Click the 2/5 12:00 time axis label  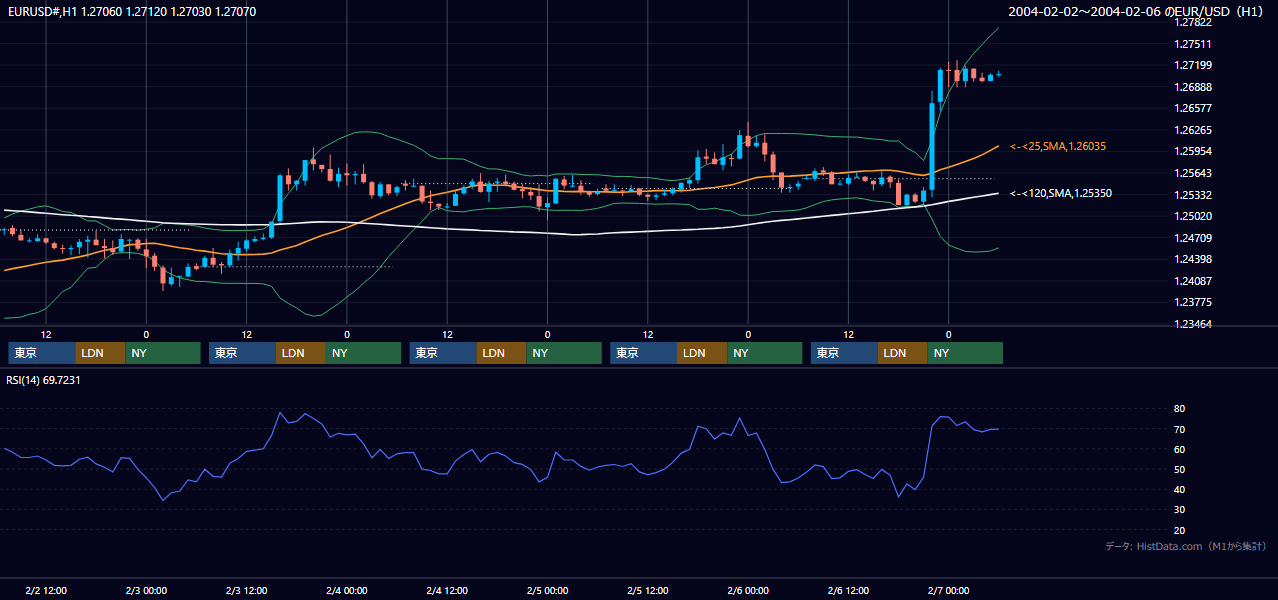click(648, 590)
